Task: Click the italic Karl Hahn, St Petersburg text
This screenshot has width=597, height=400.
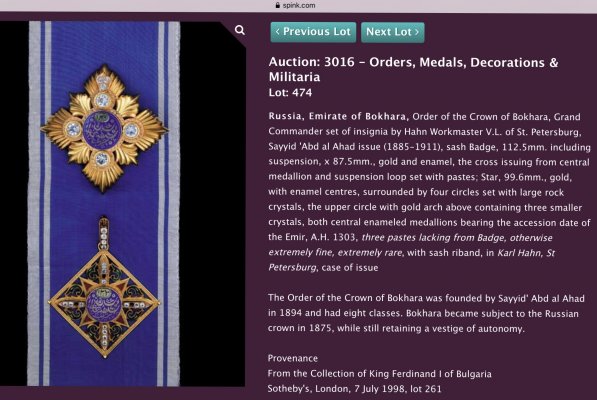Action: click(412, 260)
